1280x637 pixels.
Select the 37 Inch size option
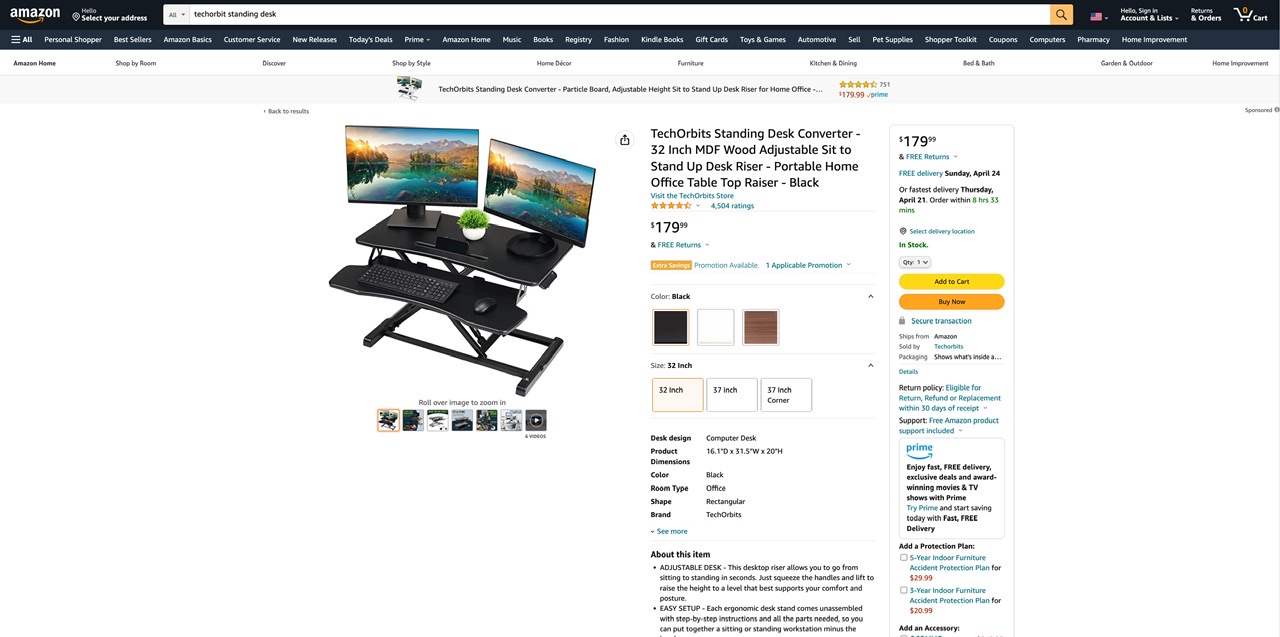pos(731,395)
